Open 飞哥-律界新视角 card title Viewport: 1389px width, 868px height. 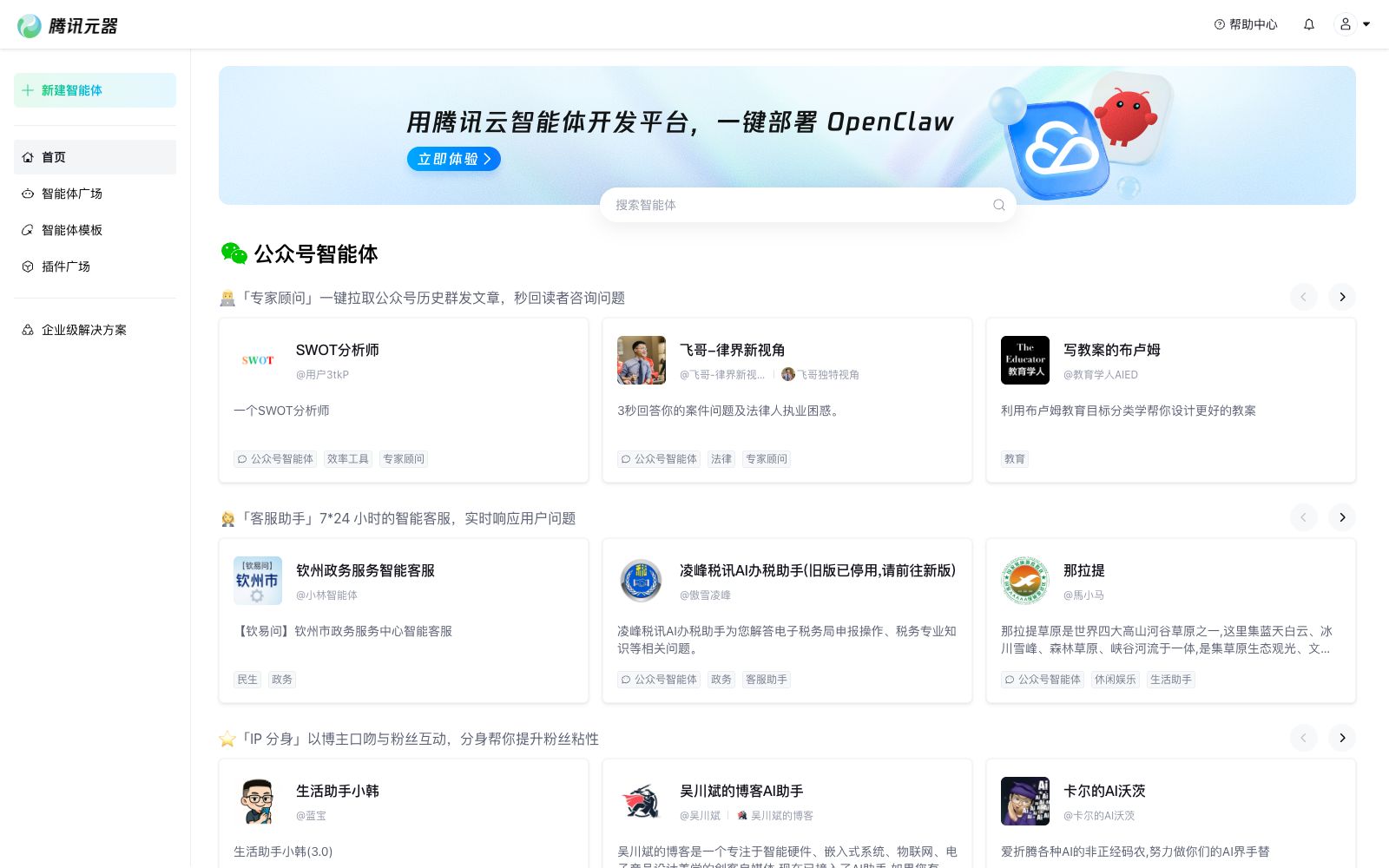[732, 350]
